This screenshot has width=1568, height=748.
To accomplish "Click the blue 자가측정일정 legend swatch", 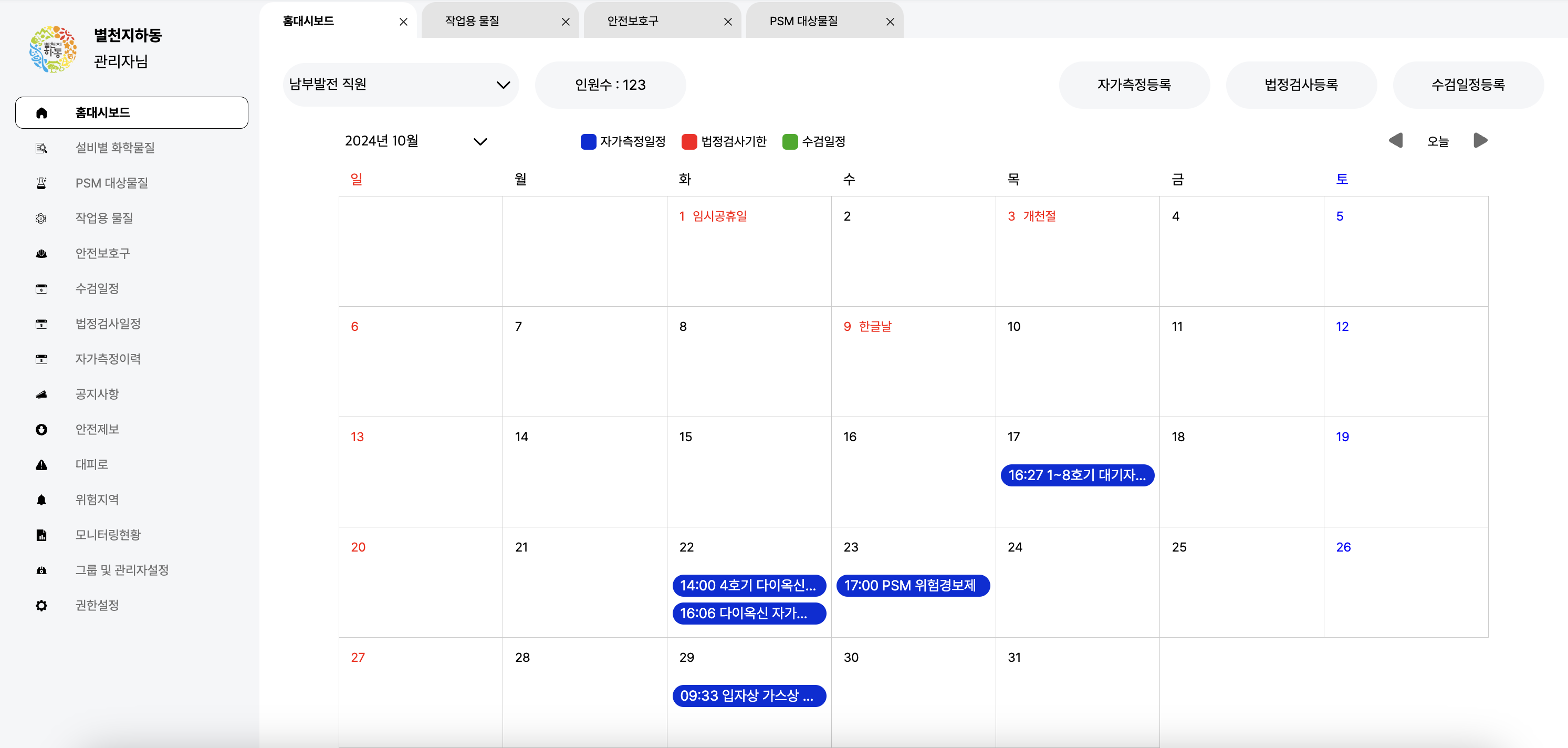I will pyautogui.click(x=588, y=141).
